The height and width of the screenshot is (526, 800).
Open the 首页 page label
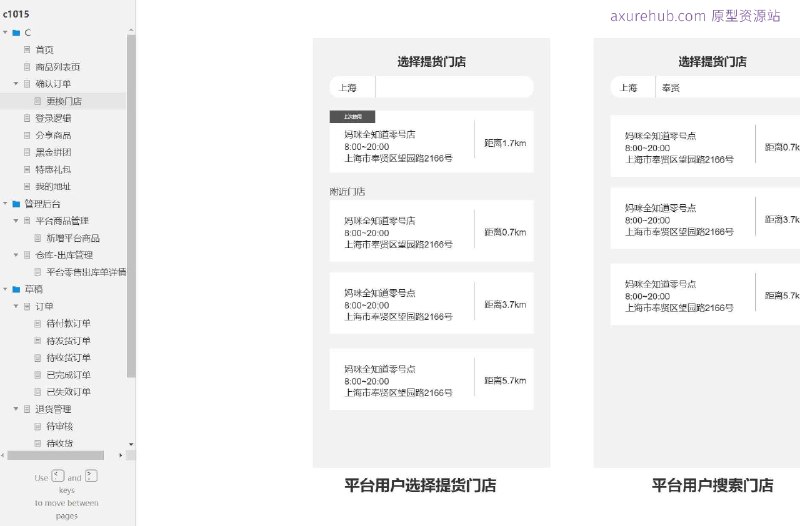(44, 49)
